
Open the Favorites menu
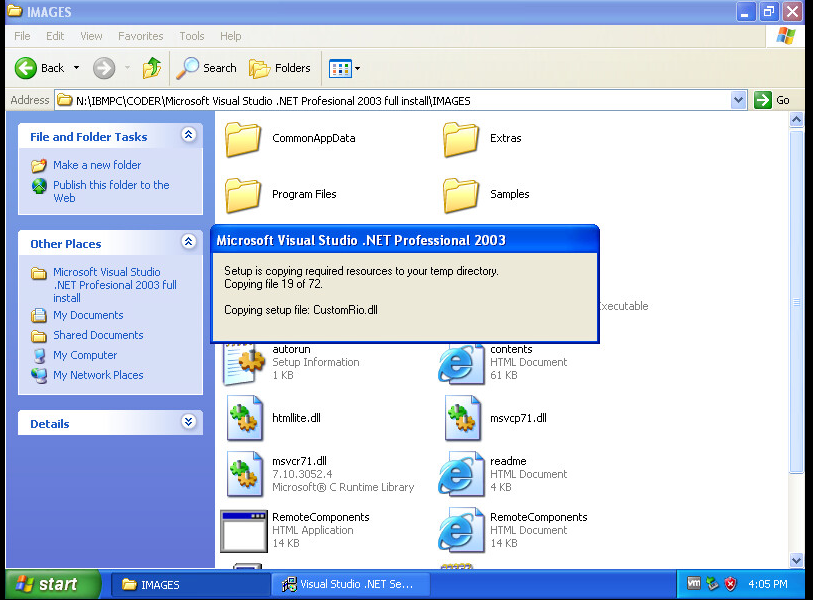pyautogui.click(x=140, y=36)
